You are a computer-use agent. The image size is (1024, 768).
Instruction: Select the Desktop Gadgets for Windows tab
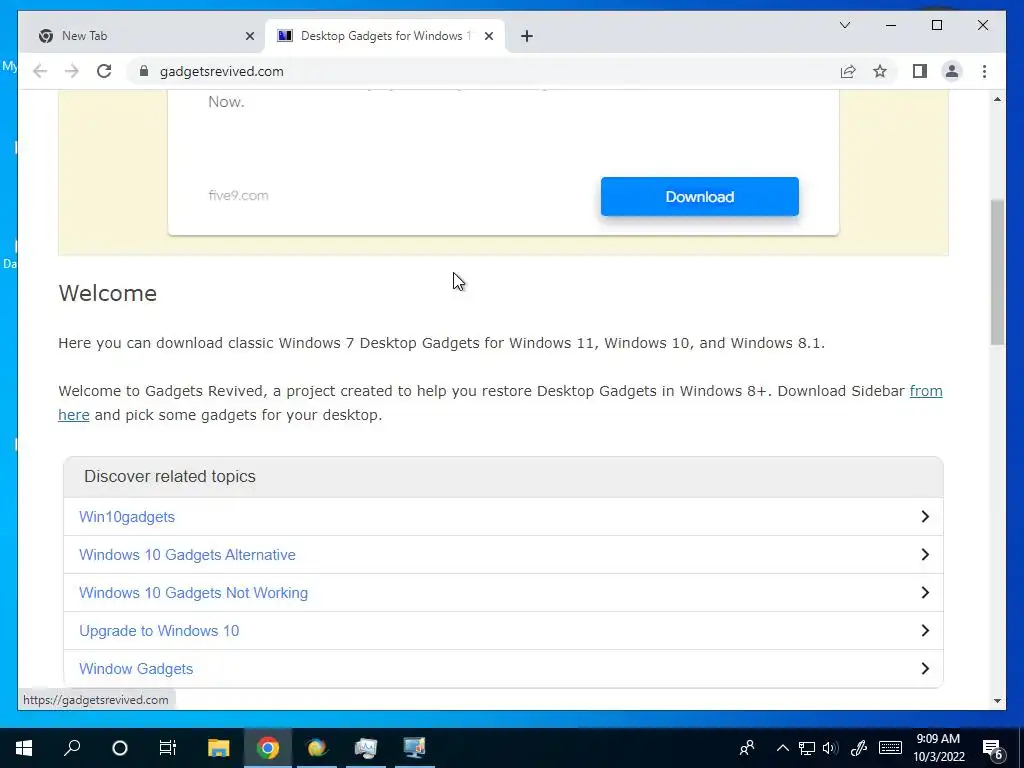point(384,36)
